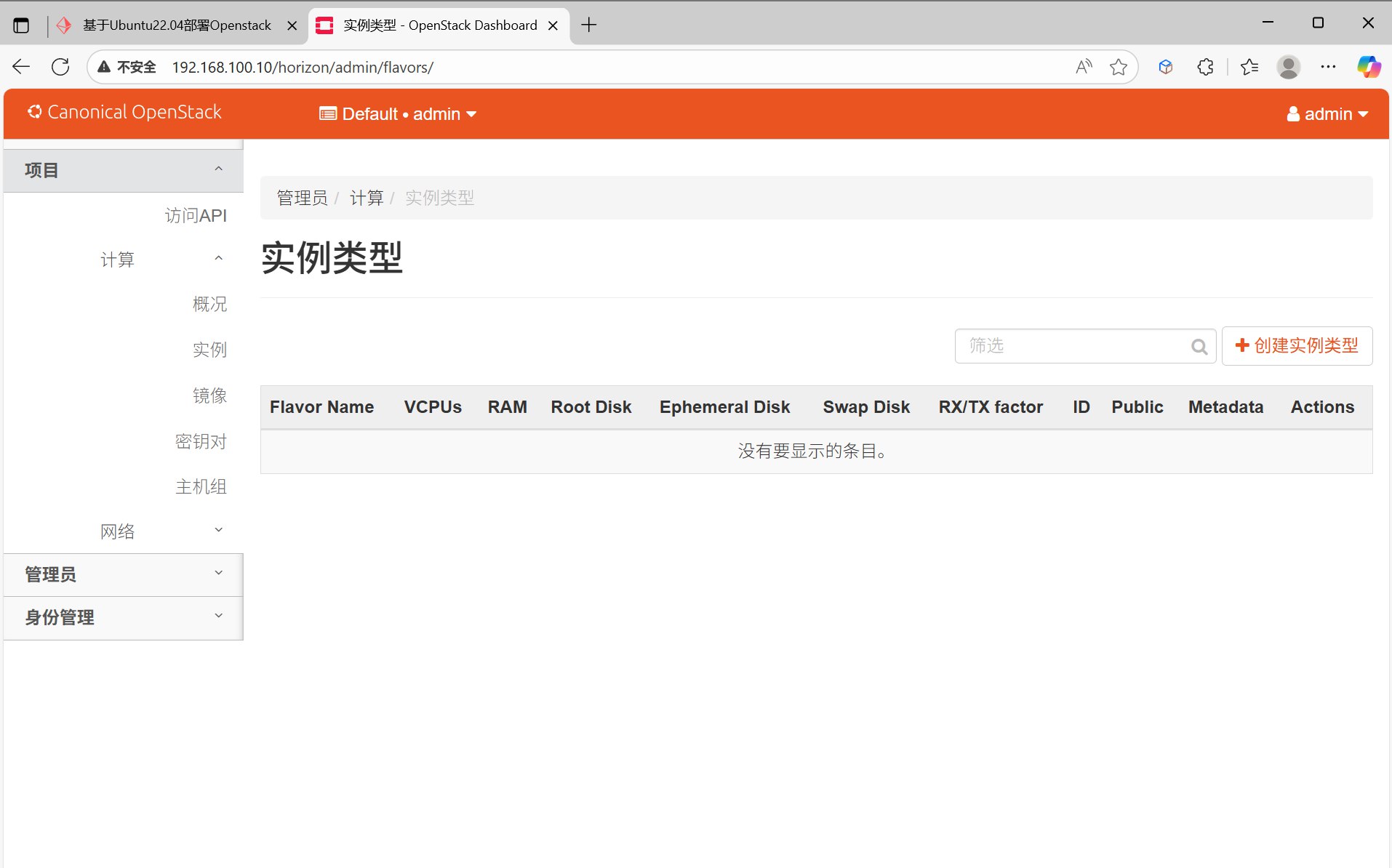Sort by Root Disk column header
Screen dimensions: 1392x868
click(x=591, y=407)
